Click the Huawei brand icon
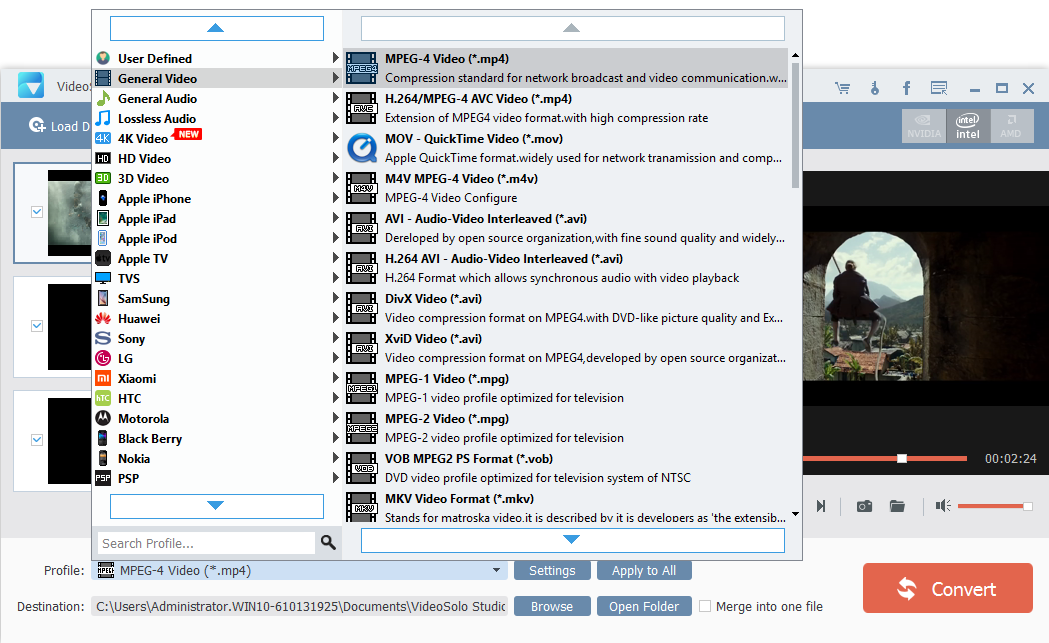The height and width of the screenshot is (643, 1049). click(103, 318)
